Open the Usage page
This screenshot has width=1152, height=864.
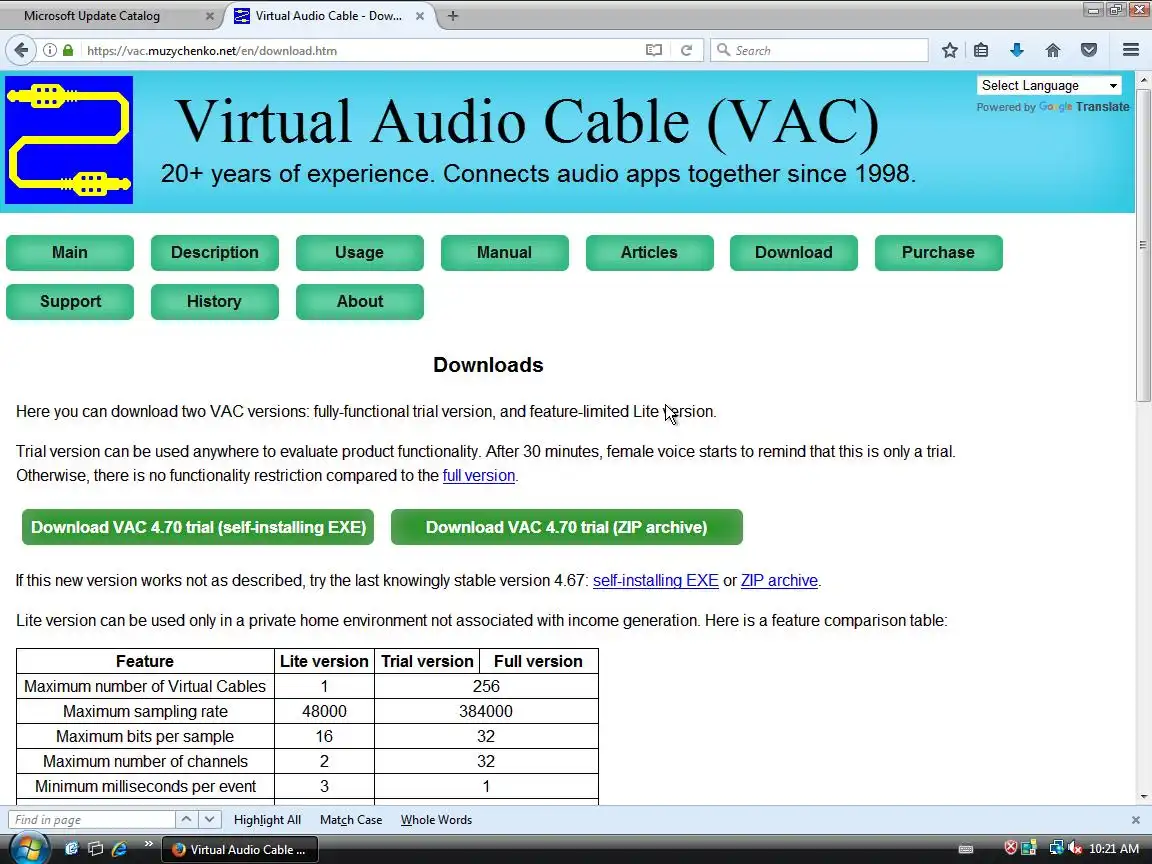click(359, 253)
